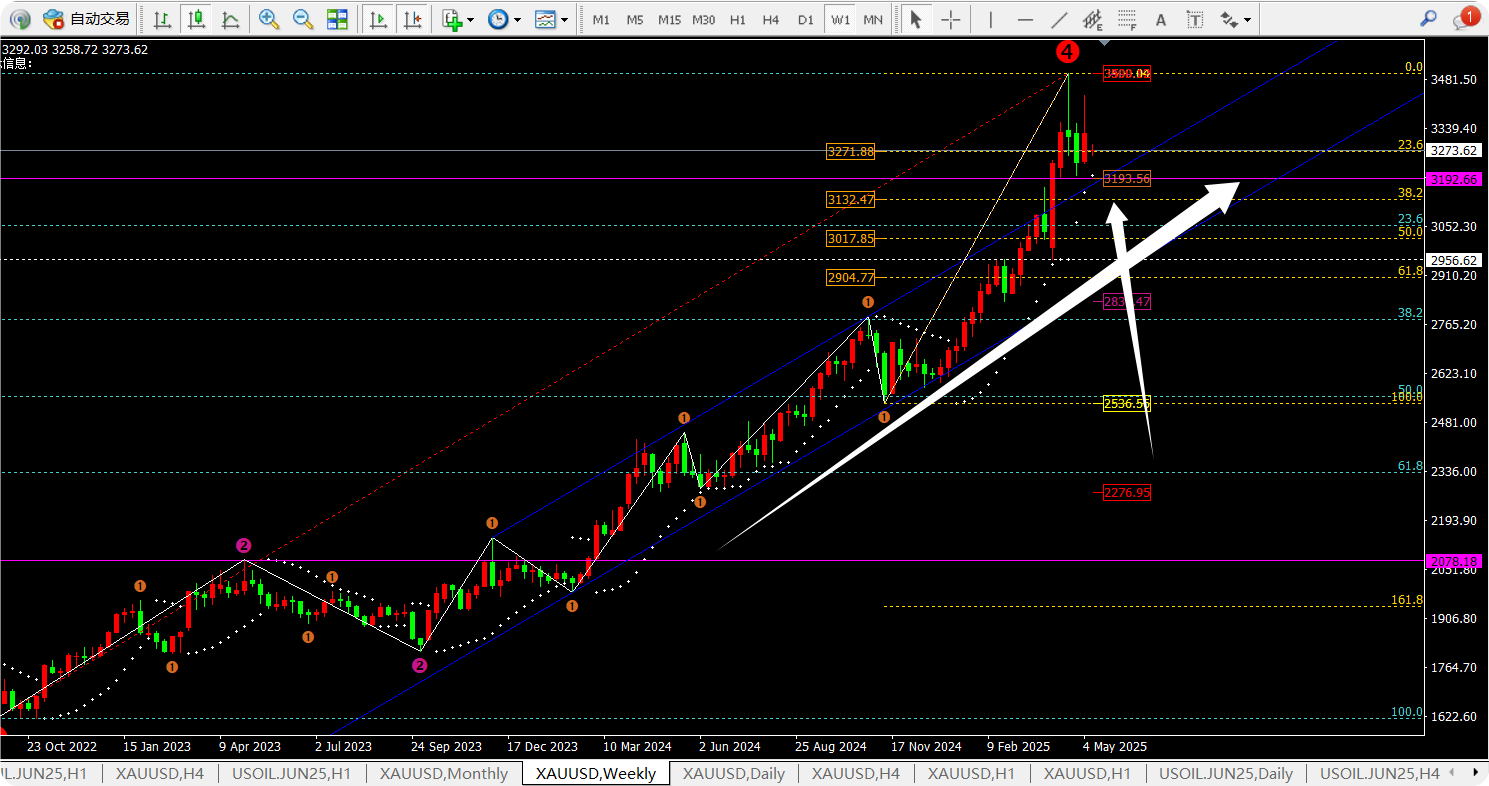Open the XAUUSD,Monthly chart tab

[443, 774]
